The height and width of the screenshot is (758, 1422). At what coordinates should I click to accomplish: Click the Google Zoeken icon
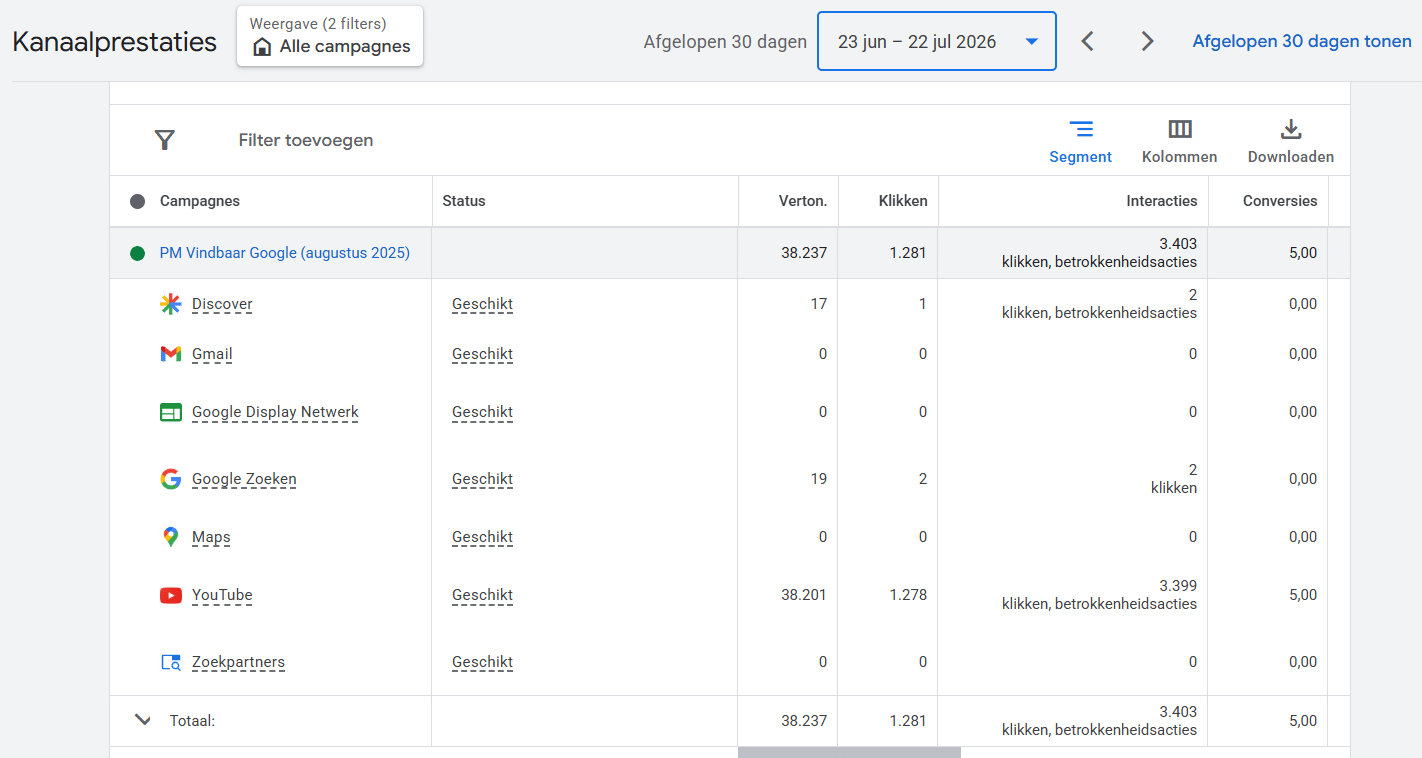(171, 479)
